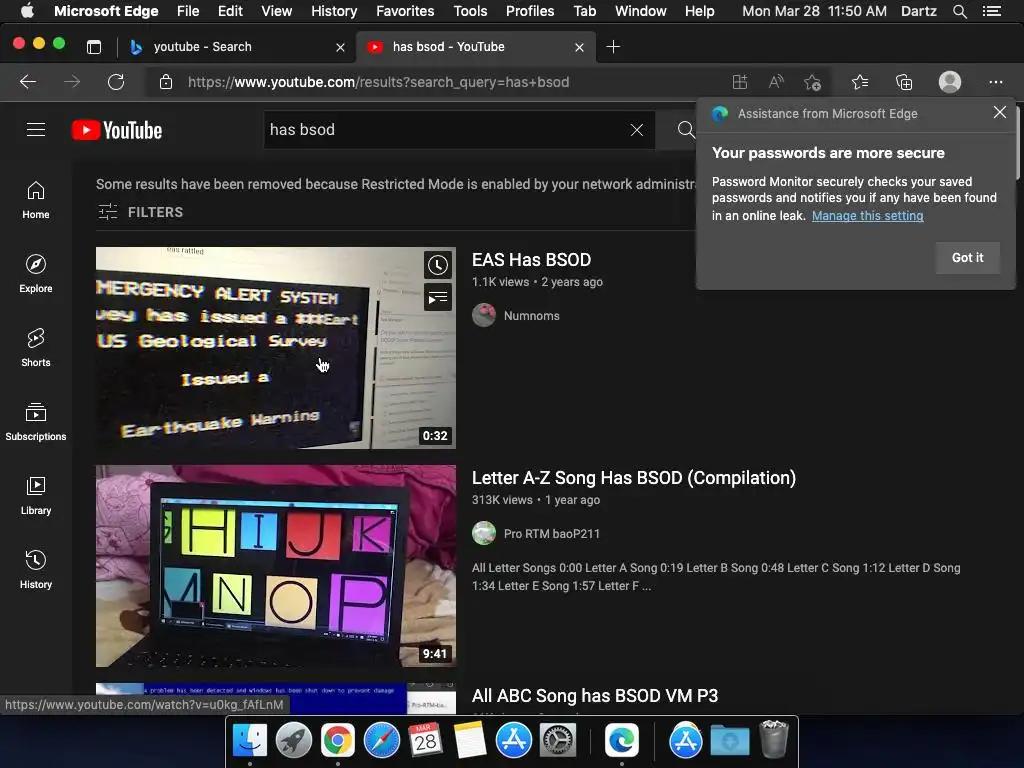Open Edge apps grid icon in address bar
Screen dimensions: 1024x768
(x=739, y=82)
